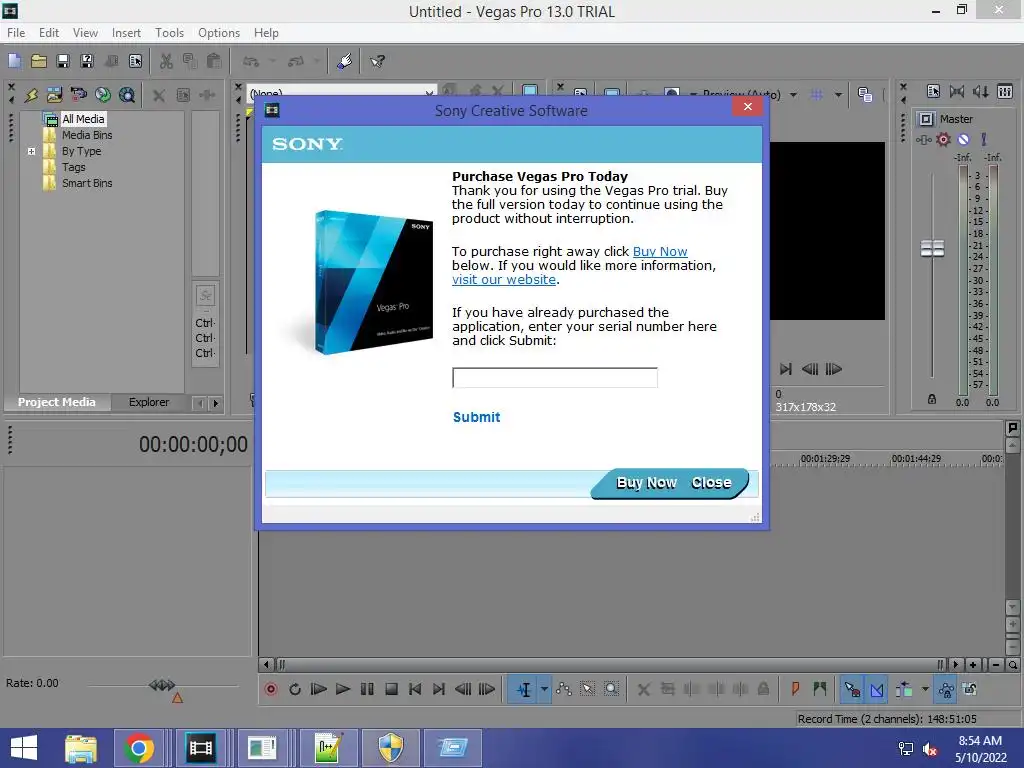Viewport: 1024px width, 768px height.
Task: Toggle the Master bus mute icon
Action: (x=963, y=139)
